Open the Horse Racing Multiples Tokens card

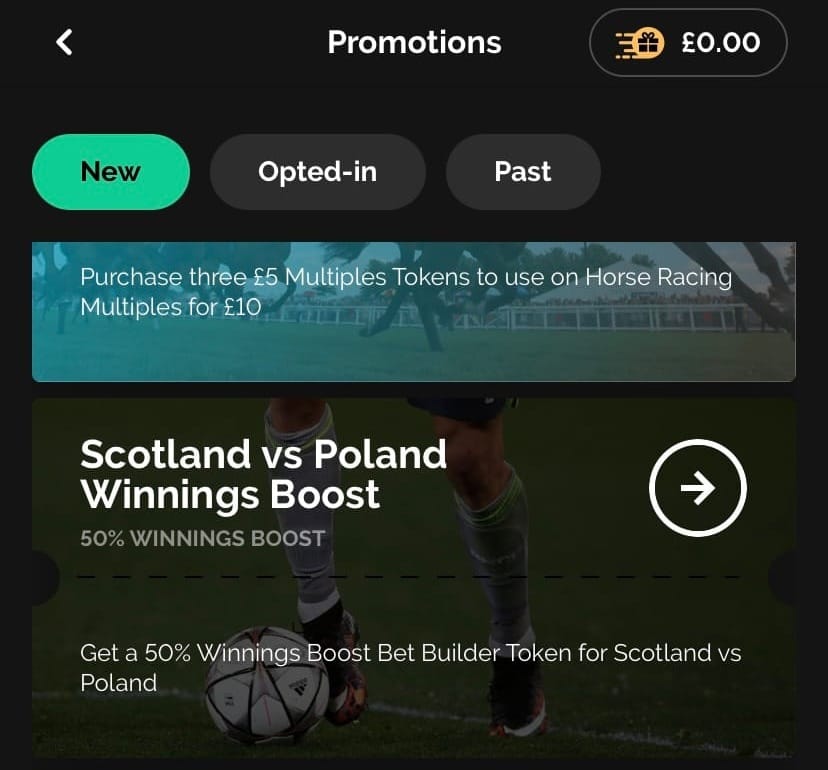[x=414, y=312]
